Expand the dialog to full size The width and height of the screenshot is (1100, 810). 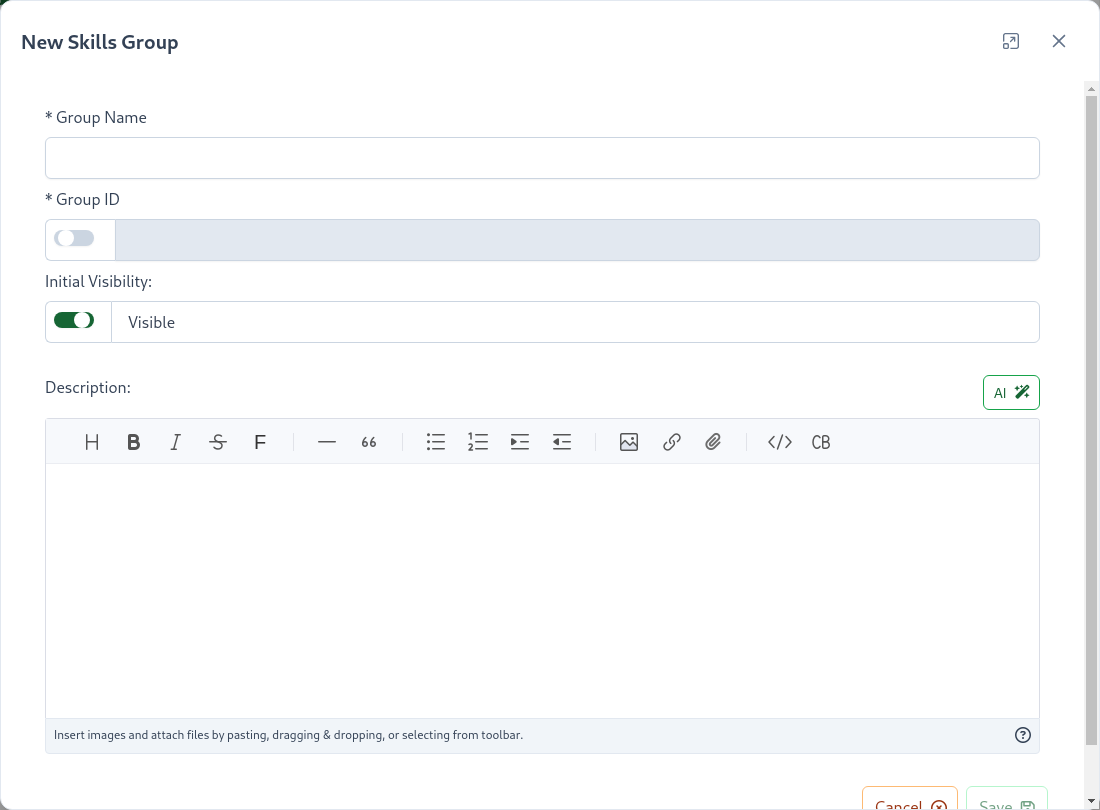(1011, 41)
